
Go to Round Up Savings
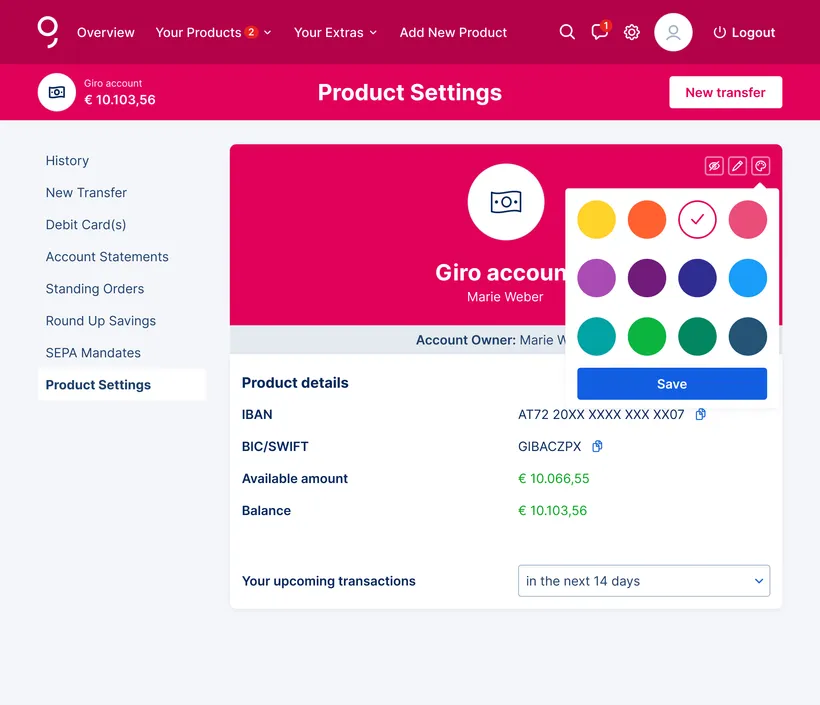pyautogui.click(x=101, y=321)
